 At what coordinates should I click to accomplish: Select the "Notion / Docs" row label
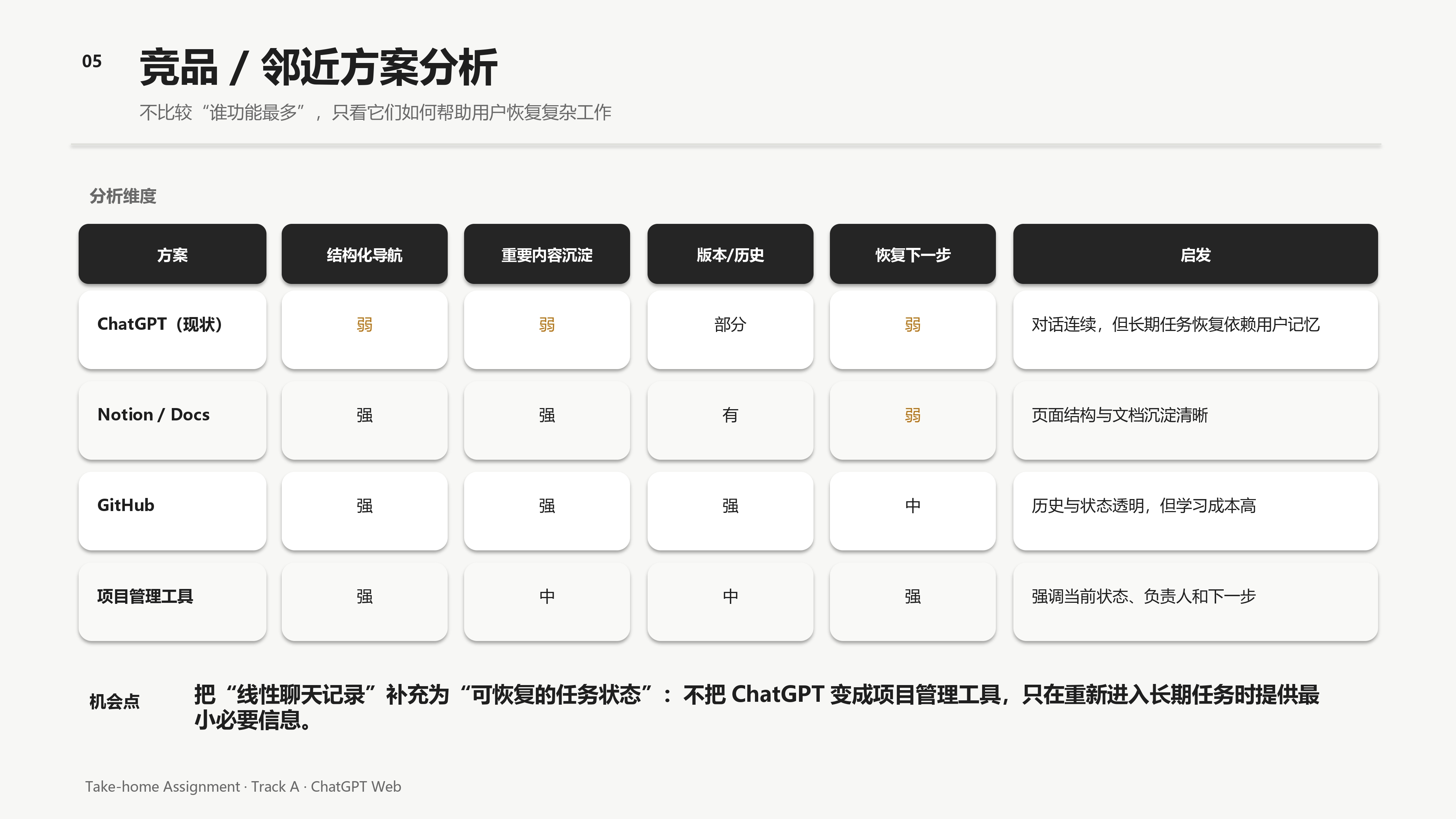click(153, 414)
